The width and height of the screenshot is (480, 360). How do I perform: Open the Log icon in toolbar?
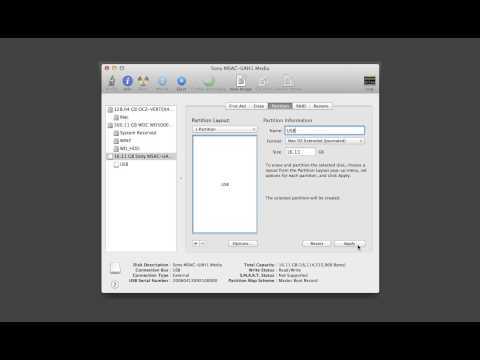coord(370,81)
